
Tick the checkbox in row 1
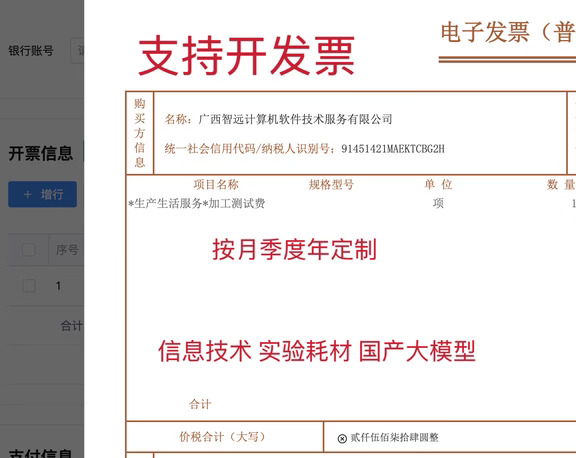[29, 286]
